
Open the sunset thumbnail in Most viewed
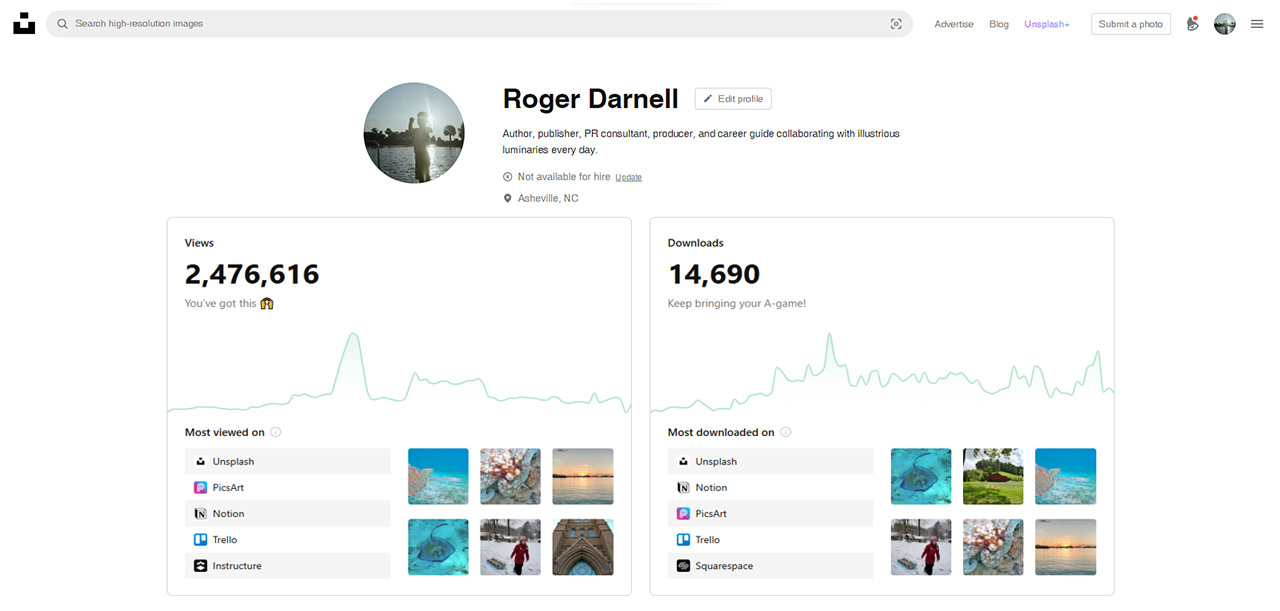tap(583, 476)
